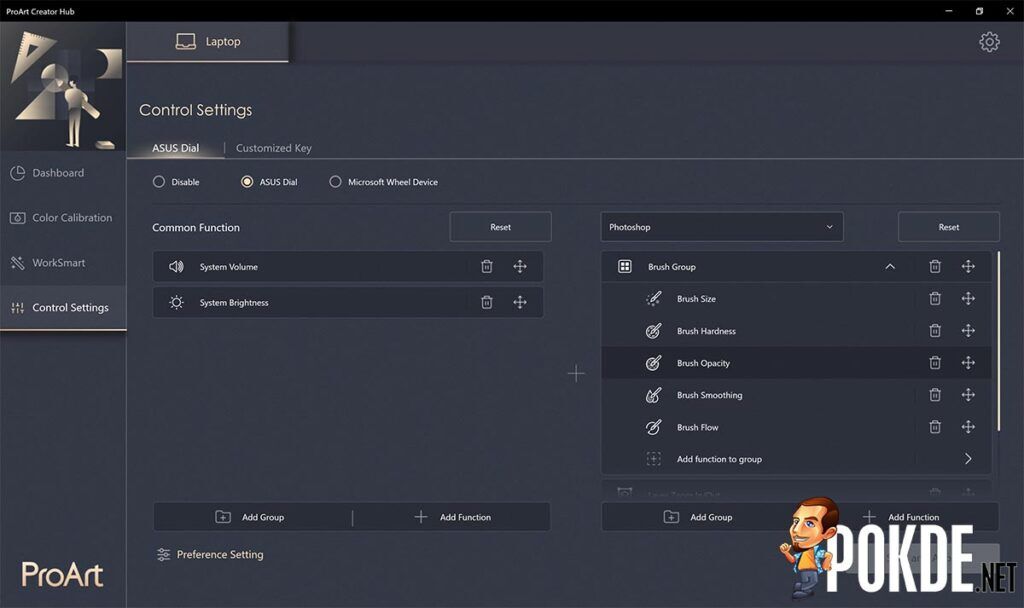Click the ProArt artwork thumbnail
Screen dimensions: 1024x608
pos(63,86)
